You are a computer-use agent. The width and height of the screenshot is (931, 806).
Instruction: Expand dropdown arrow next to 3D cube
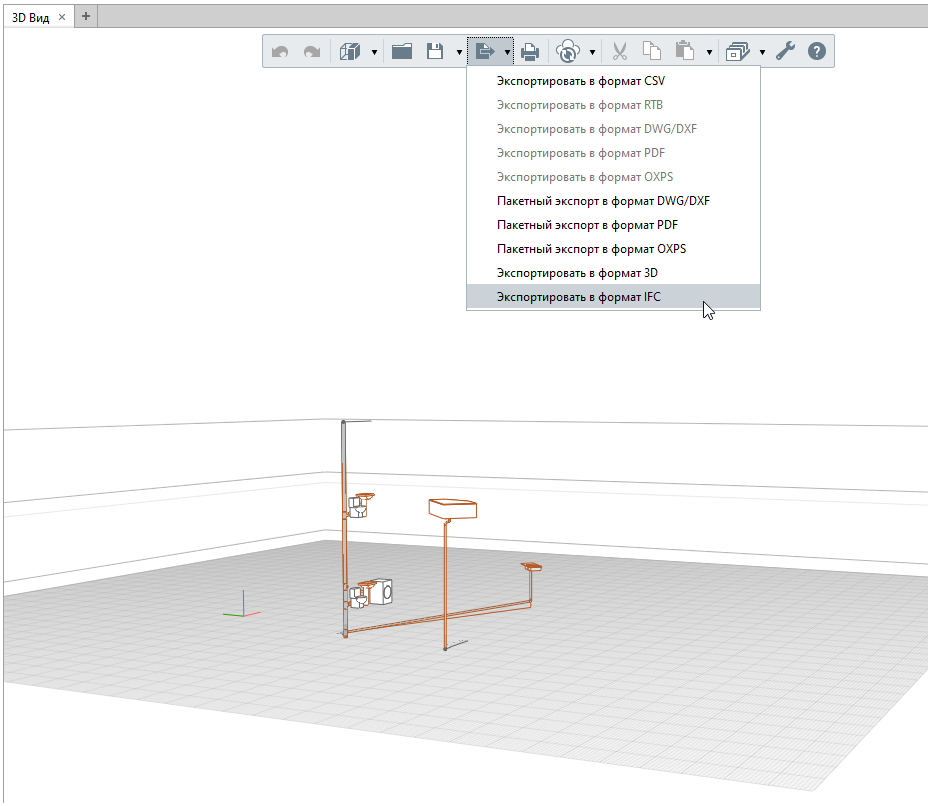374,52
